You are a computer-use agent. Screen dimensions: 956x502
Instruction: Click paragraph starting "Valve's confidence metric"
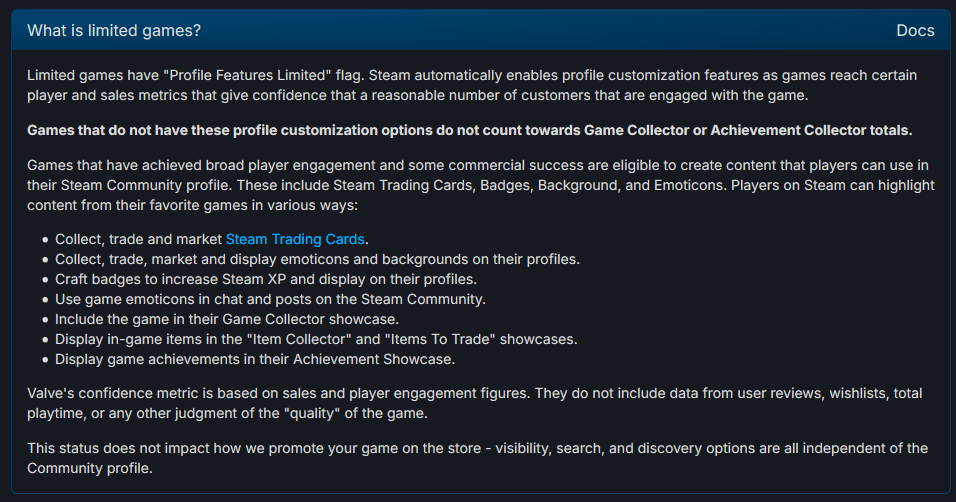point(474,403)
